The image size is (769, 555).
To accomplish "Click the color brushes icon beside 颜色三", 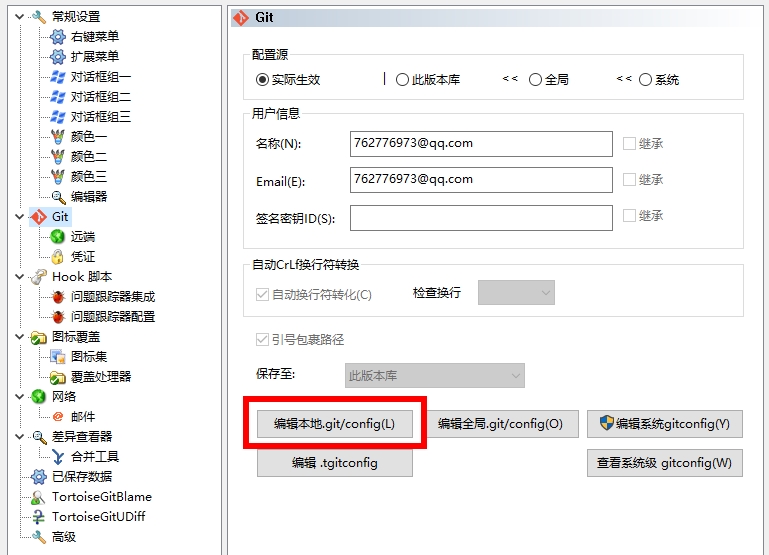I will coord(57,177).
